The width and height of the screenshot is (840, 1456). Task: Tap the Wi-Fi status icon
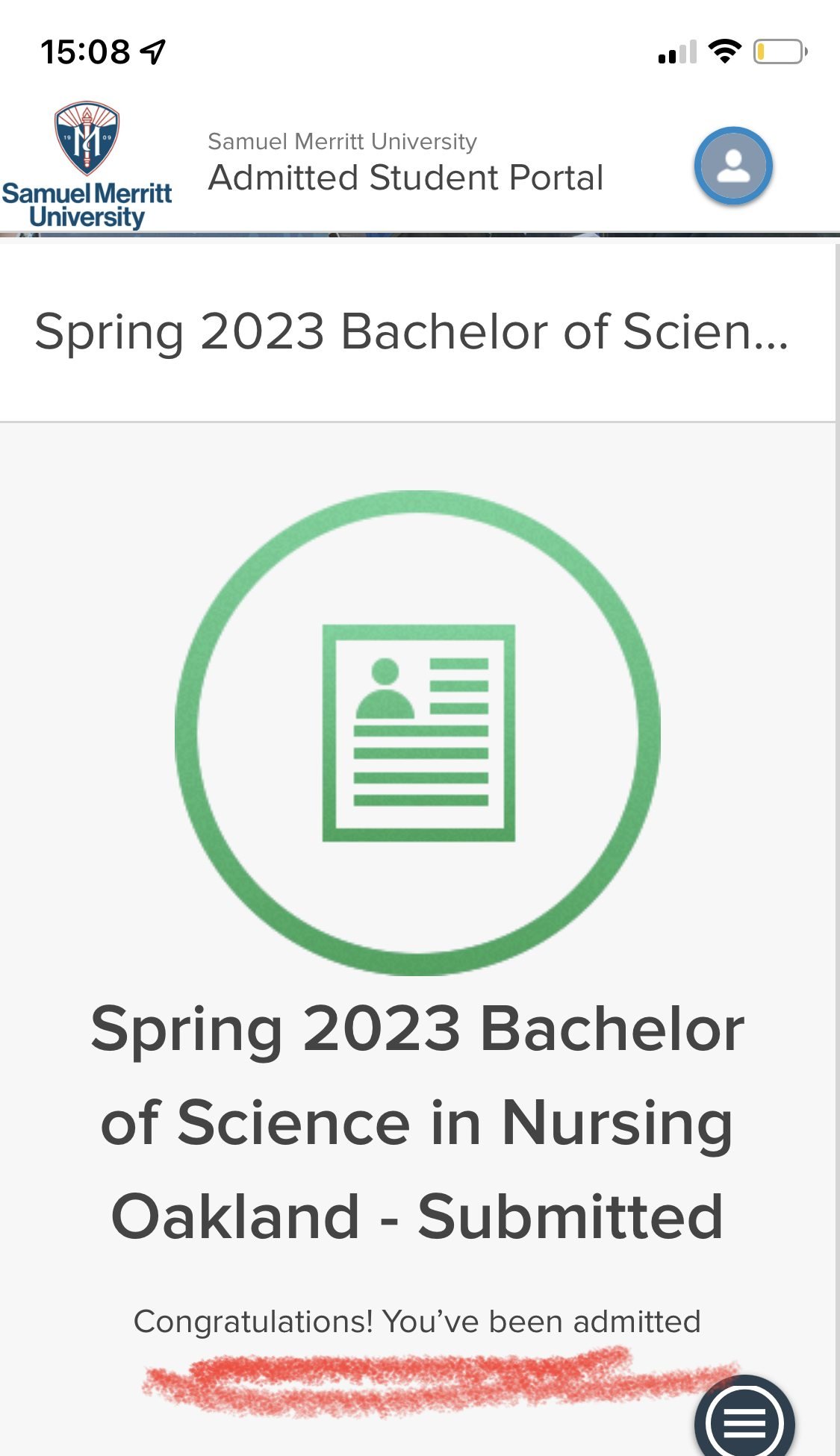(x=724, y=51)
